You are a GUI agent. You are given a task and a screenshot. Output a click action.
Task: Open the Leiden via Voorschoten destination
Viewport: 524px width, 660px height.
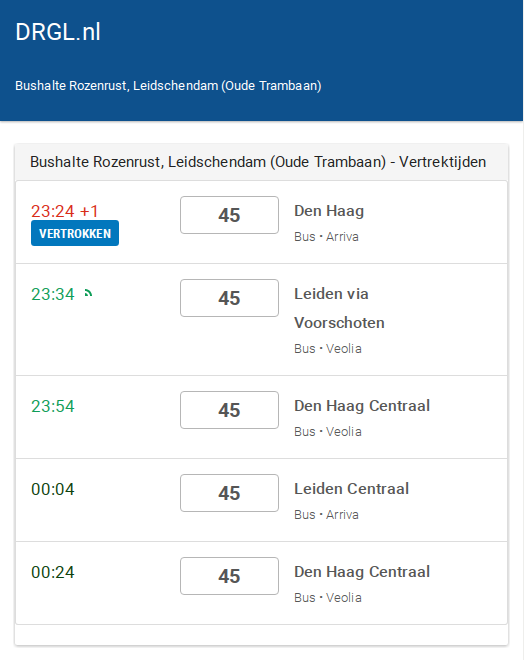point(339,308)
